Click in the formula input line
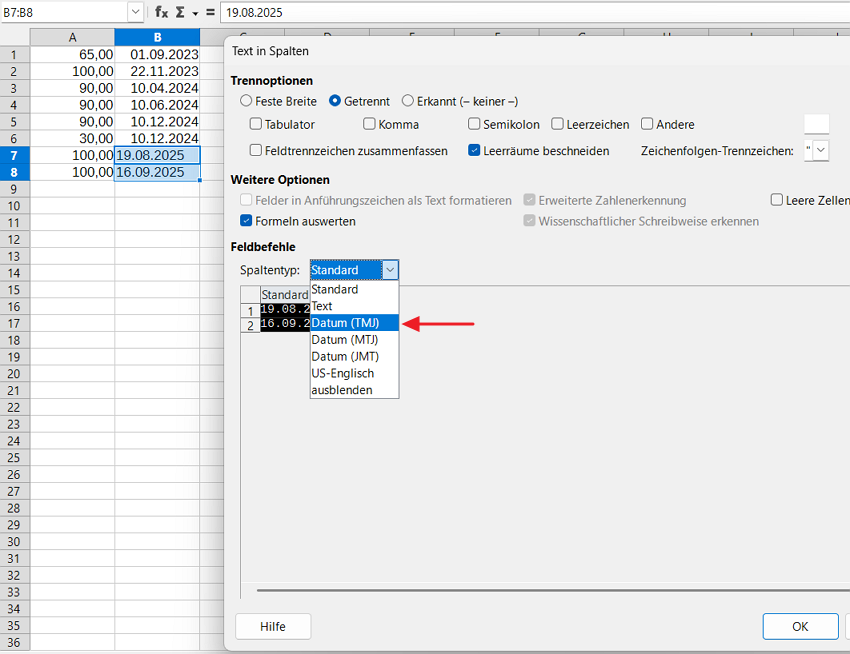The image size is (850, 654). click(x=530, y=12)
